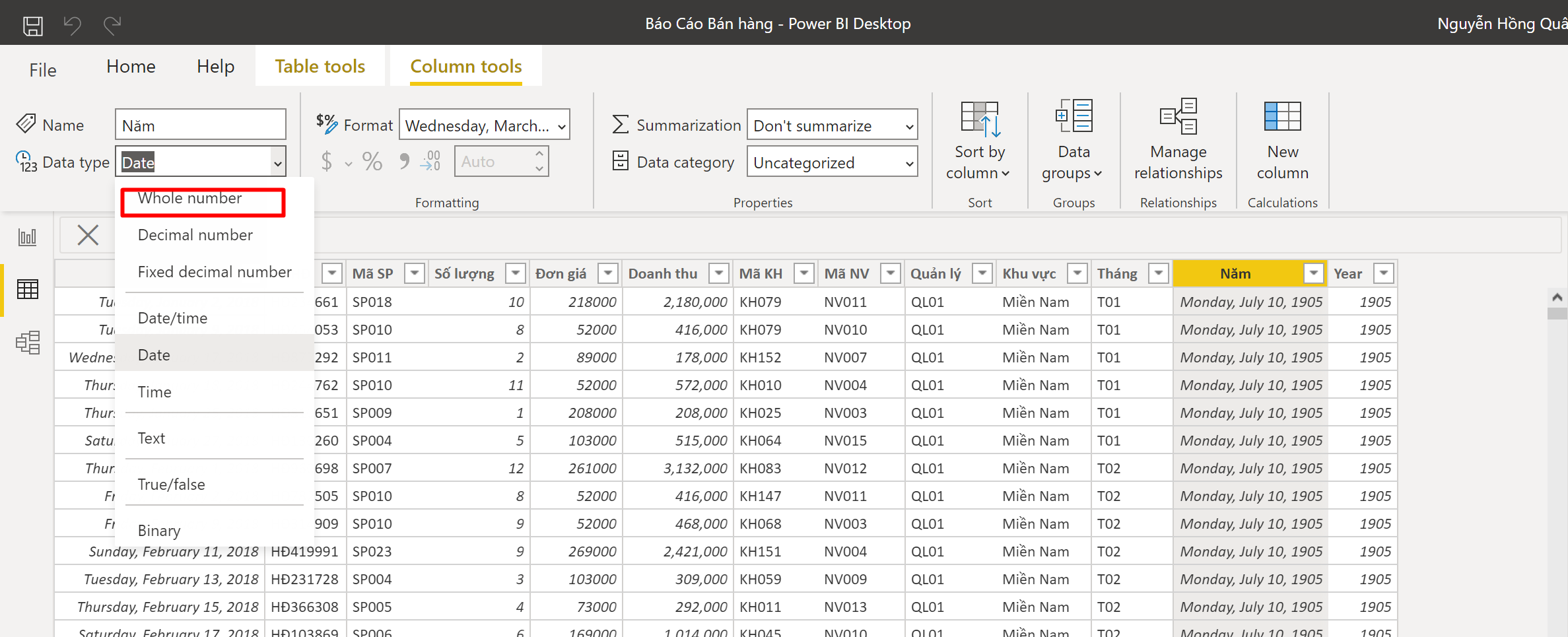
Task: Open the Data category dropdown
Action: tap(832, 162)
